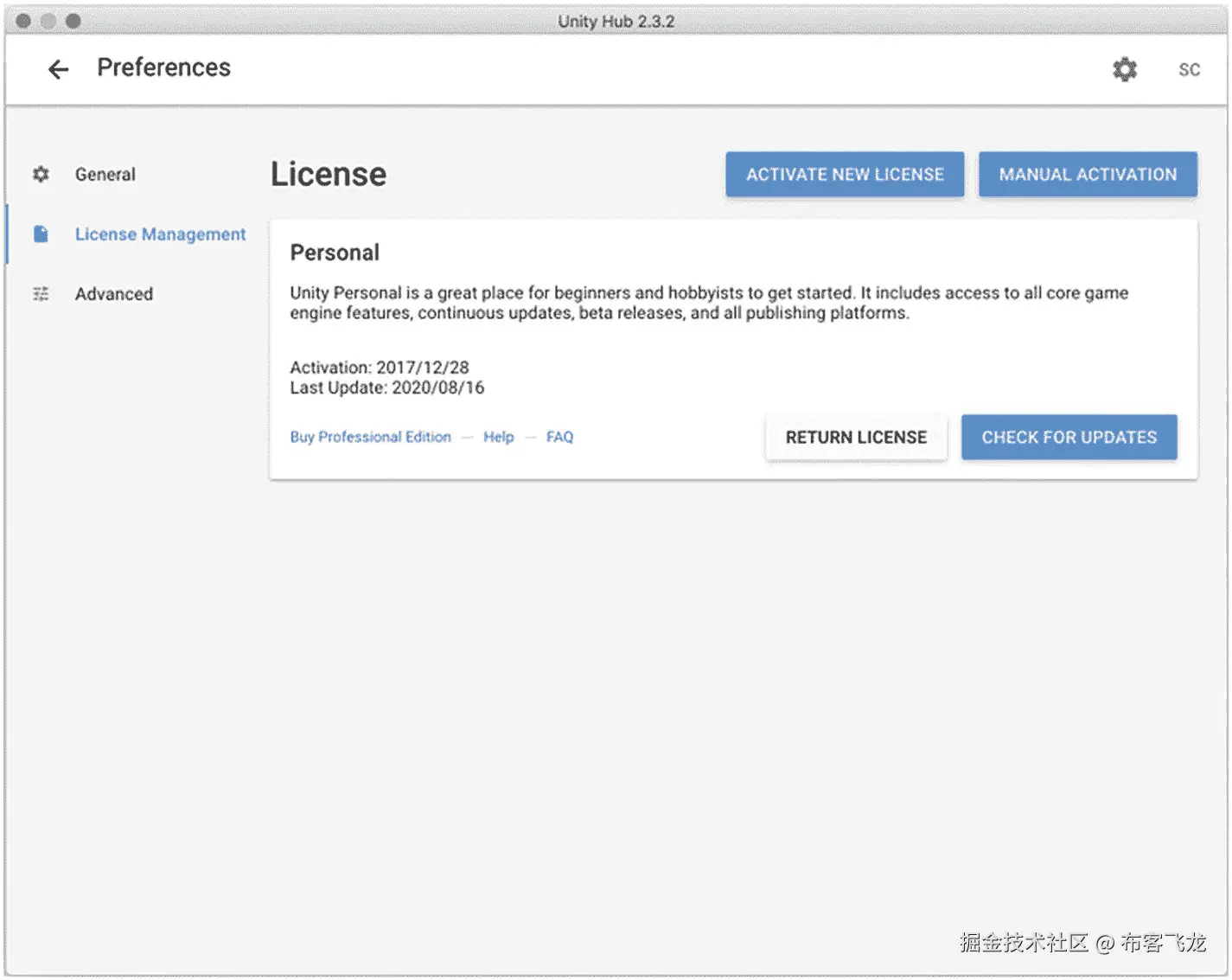Click the Personal license heading
Screen dimensions: 1232x980
point(335,253)
